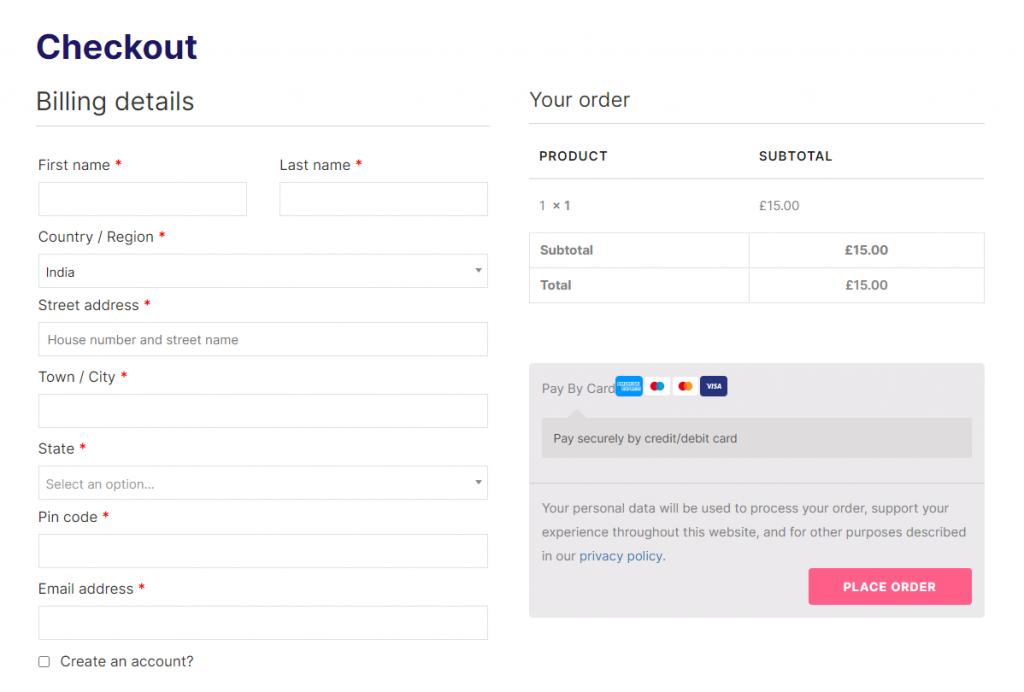
Task: Click the Pin code input field
Action: (263, 551)
